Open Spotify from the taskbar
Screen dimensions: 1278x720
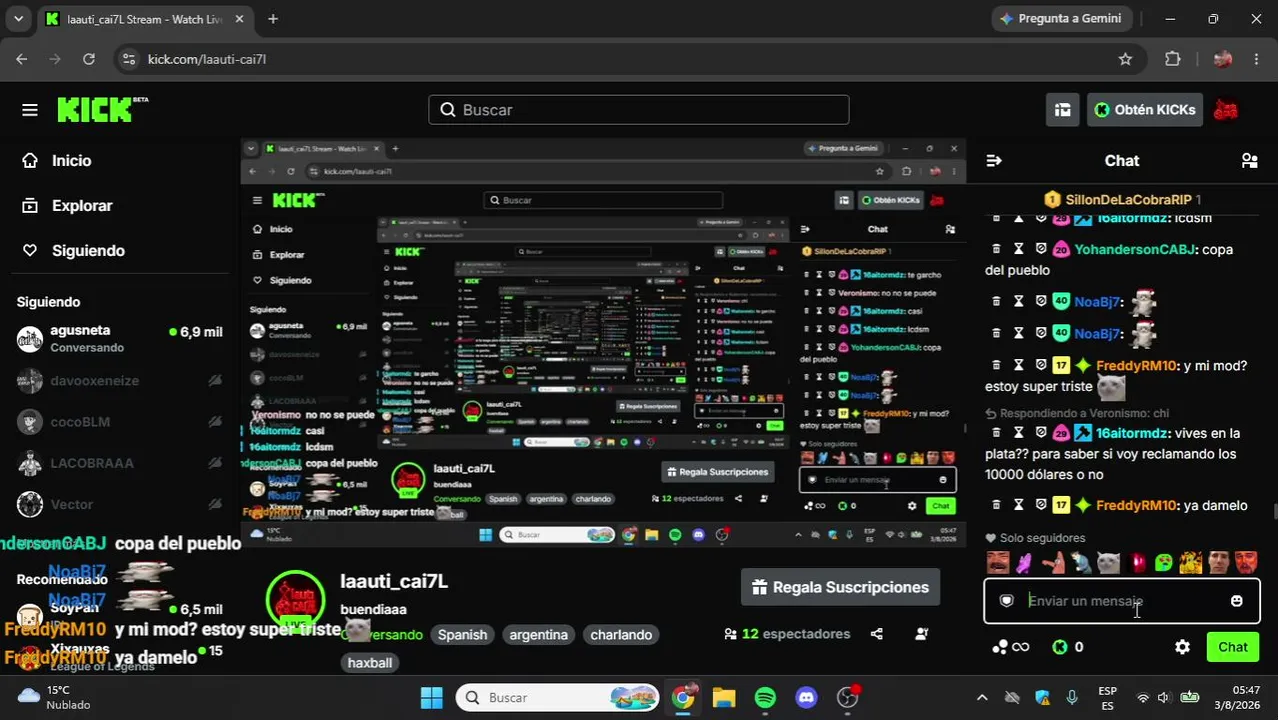coord(765,698)
